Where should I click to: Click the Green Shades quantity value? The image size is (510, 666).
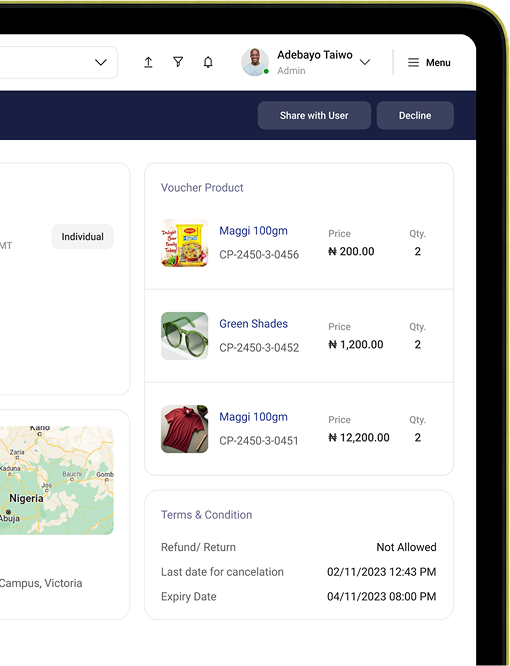418,344
